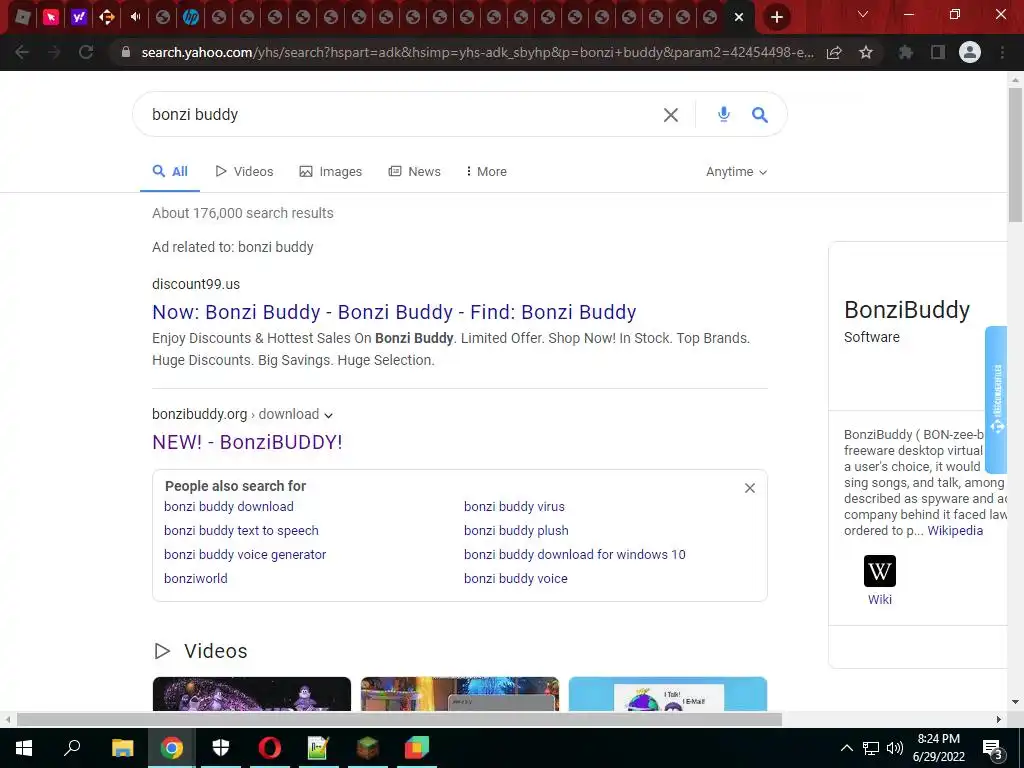
Task: Open Chrome extensions puzzle icon
Action: click(906, 52)
